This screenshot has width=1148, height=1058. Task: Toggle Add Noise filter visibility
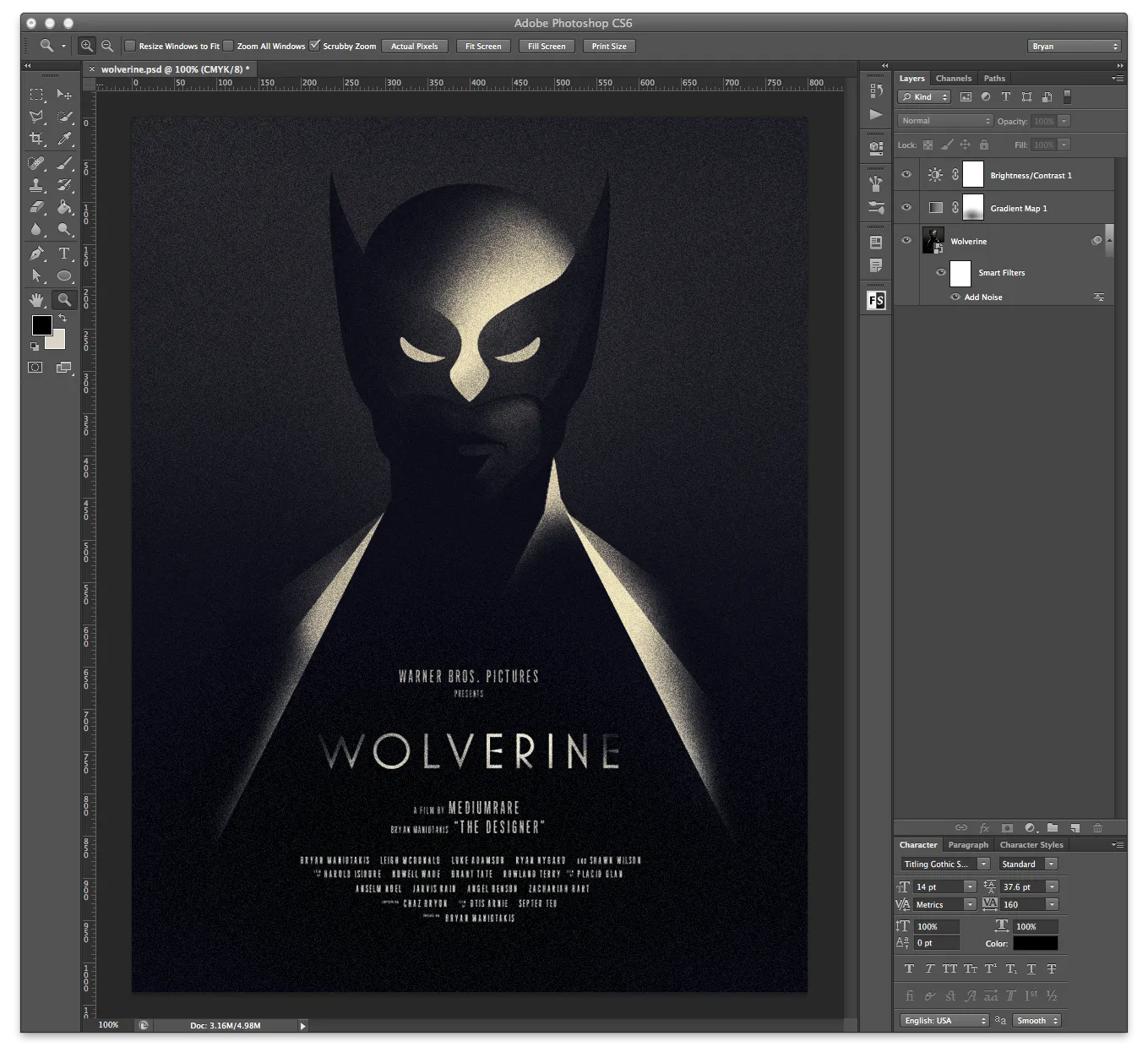[x=955, y=297]
